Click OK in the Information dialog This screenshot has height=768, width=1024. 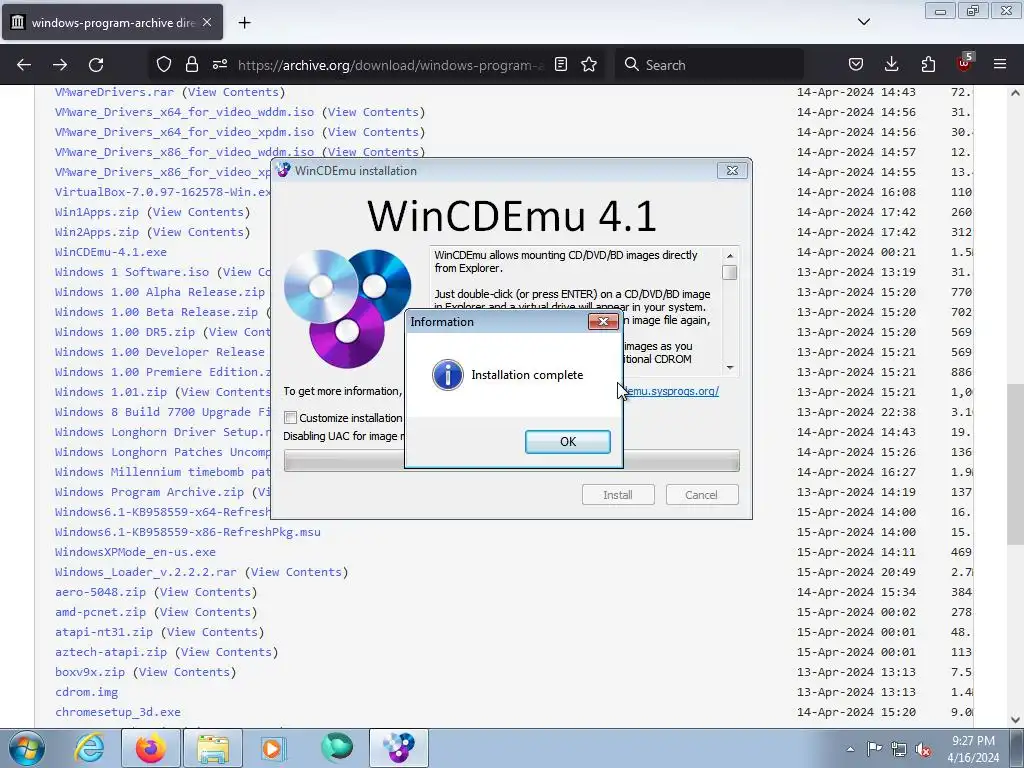click(568, 441)
